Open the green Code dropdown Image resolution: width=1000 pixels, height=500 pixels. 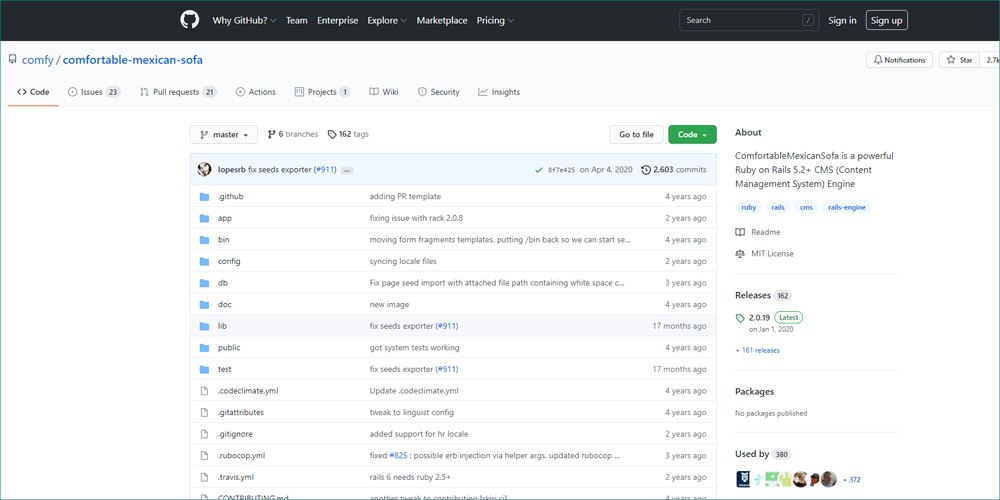point(692,135)
